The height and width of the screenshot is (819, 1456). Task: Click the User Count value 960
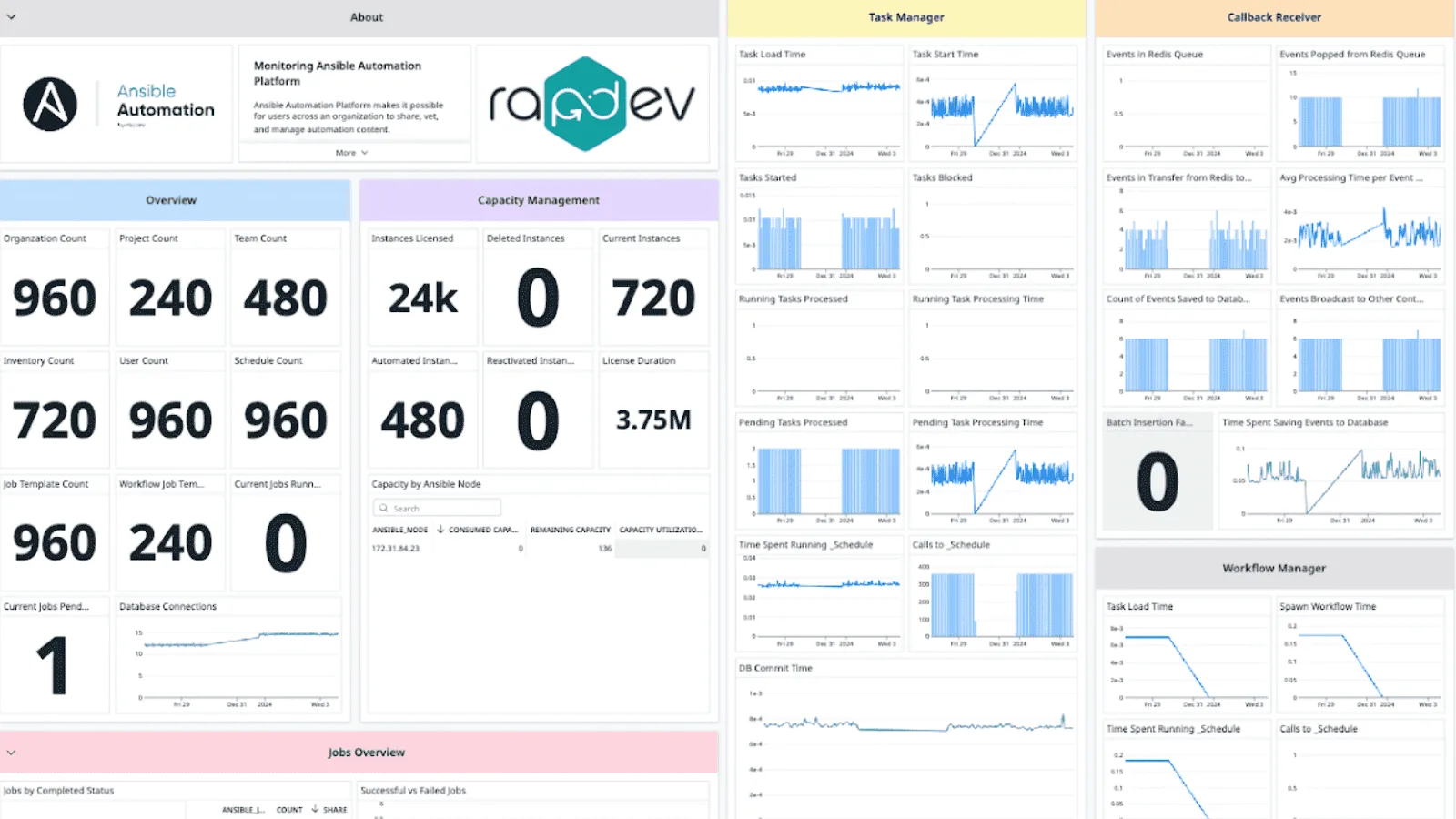coord(170,420)
